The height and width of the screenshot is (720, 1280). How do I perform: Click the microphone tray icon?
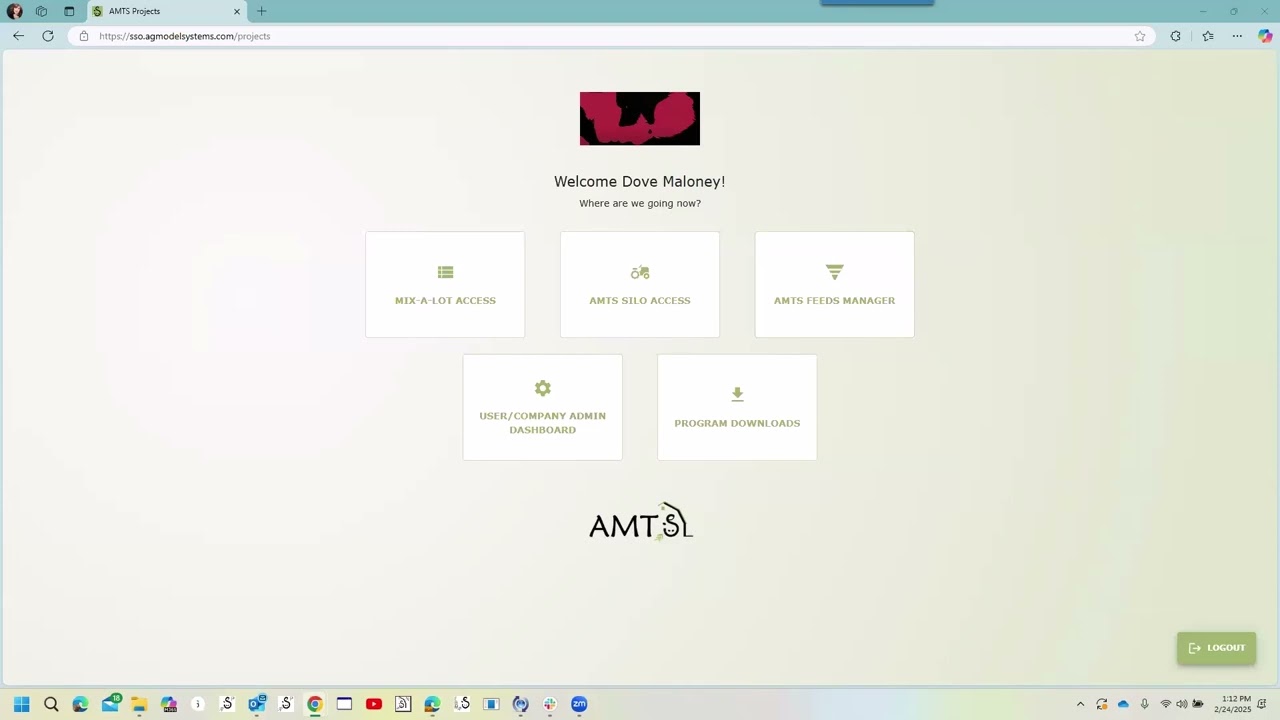click(1144, 704)
